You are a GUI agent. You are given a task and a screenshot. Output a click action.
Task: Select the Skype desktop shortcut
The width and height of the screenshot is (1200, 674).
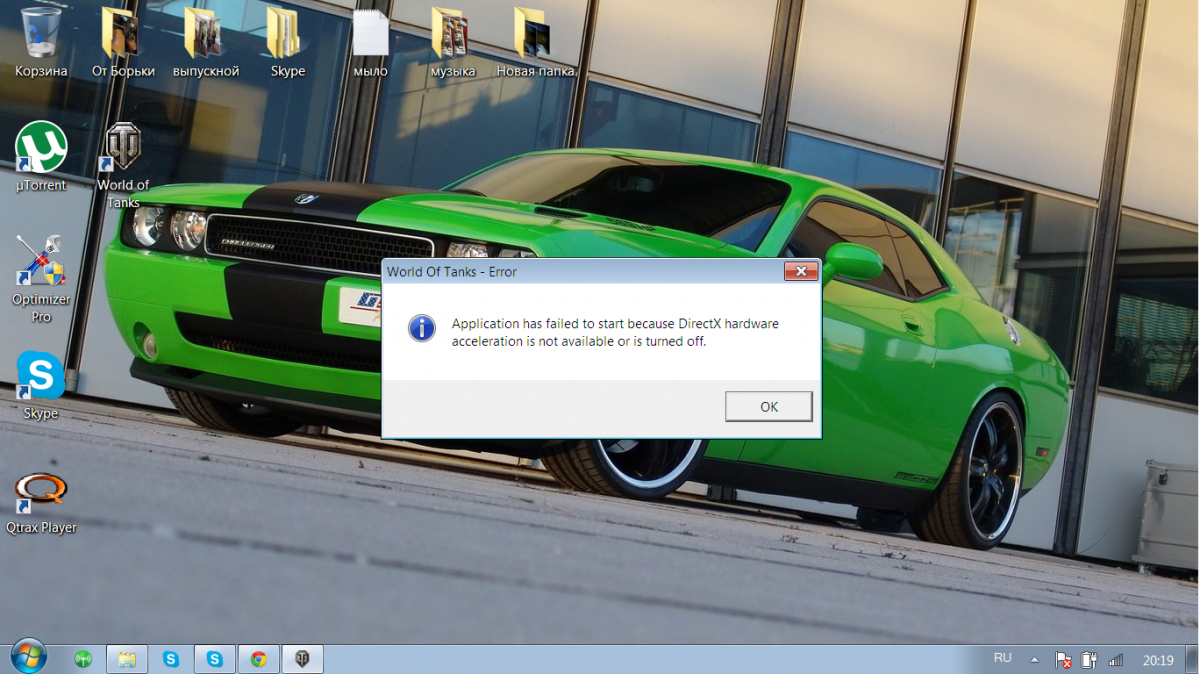coord(41,385)
